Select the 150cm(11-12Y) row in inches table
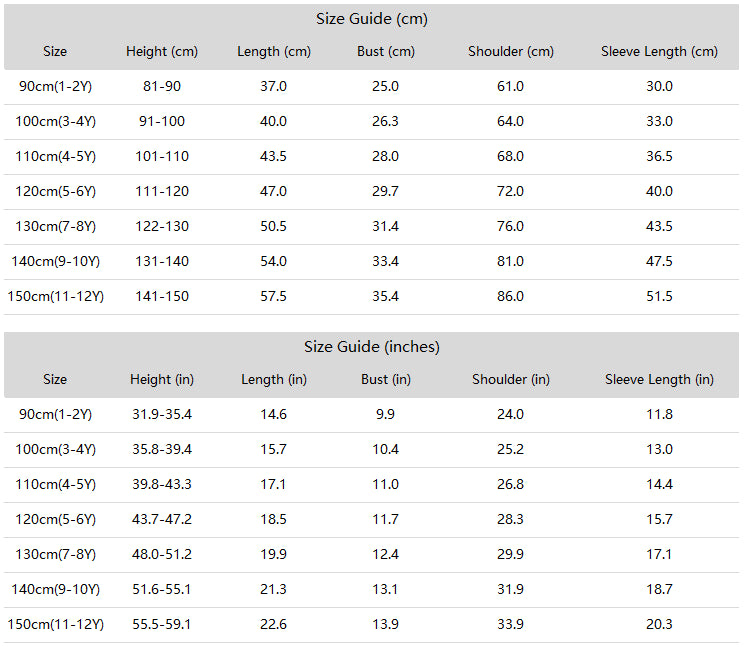750x652 pixels. pos(372,625)
